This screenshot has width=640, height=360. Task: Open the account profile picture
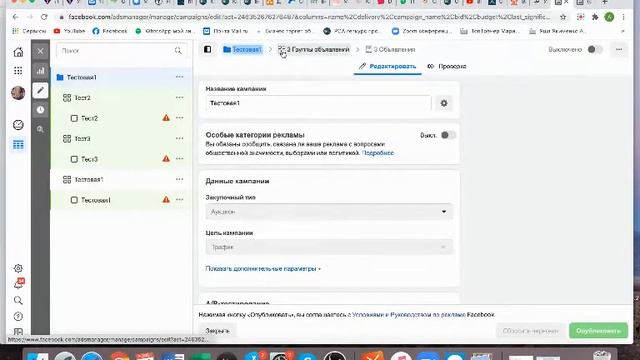pyautogui.click(x=18, y=93)
